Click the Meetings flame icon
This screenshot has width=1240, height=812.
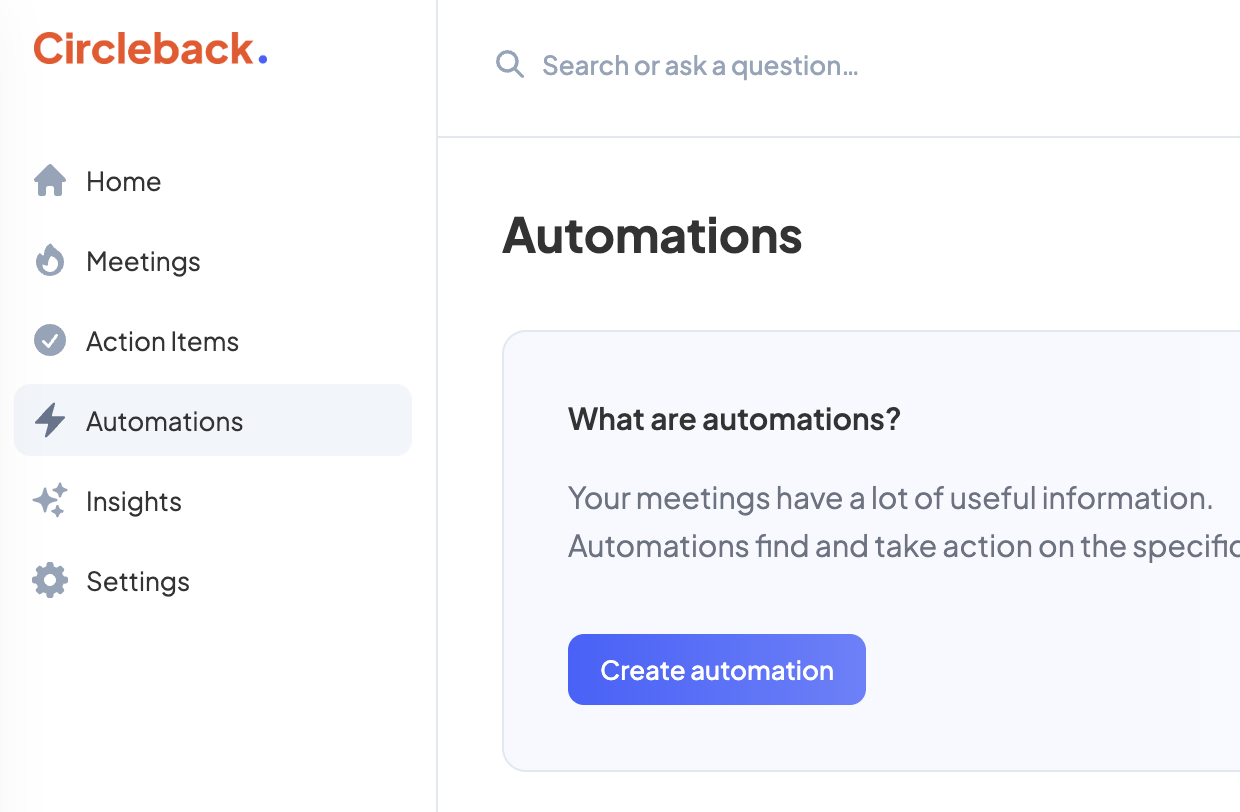click(x=50, y=261)
